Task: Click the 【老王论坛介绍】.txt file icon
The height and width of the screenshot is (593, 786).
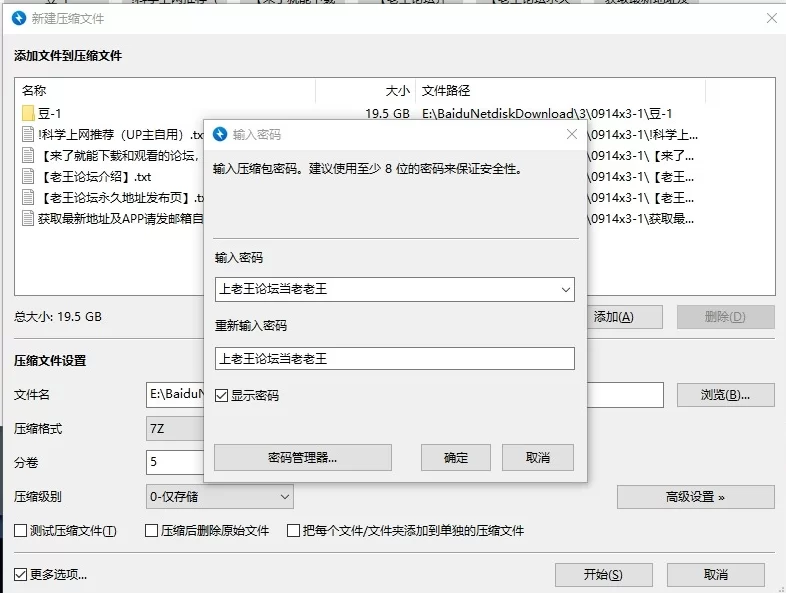Action: [28, 176]
